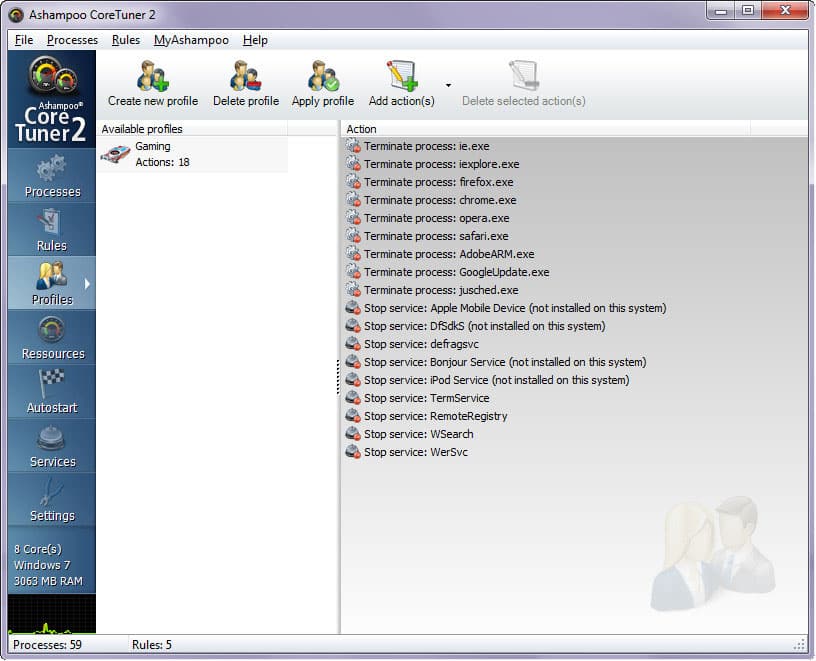Image resolution: width=816 pixels, height=661 pixels.
Task: Open the Services section in the sidebar
Action: click(52, 446)
